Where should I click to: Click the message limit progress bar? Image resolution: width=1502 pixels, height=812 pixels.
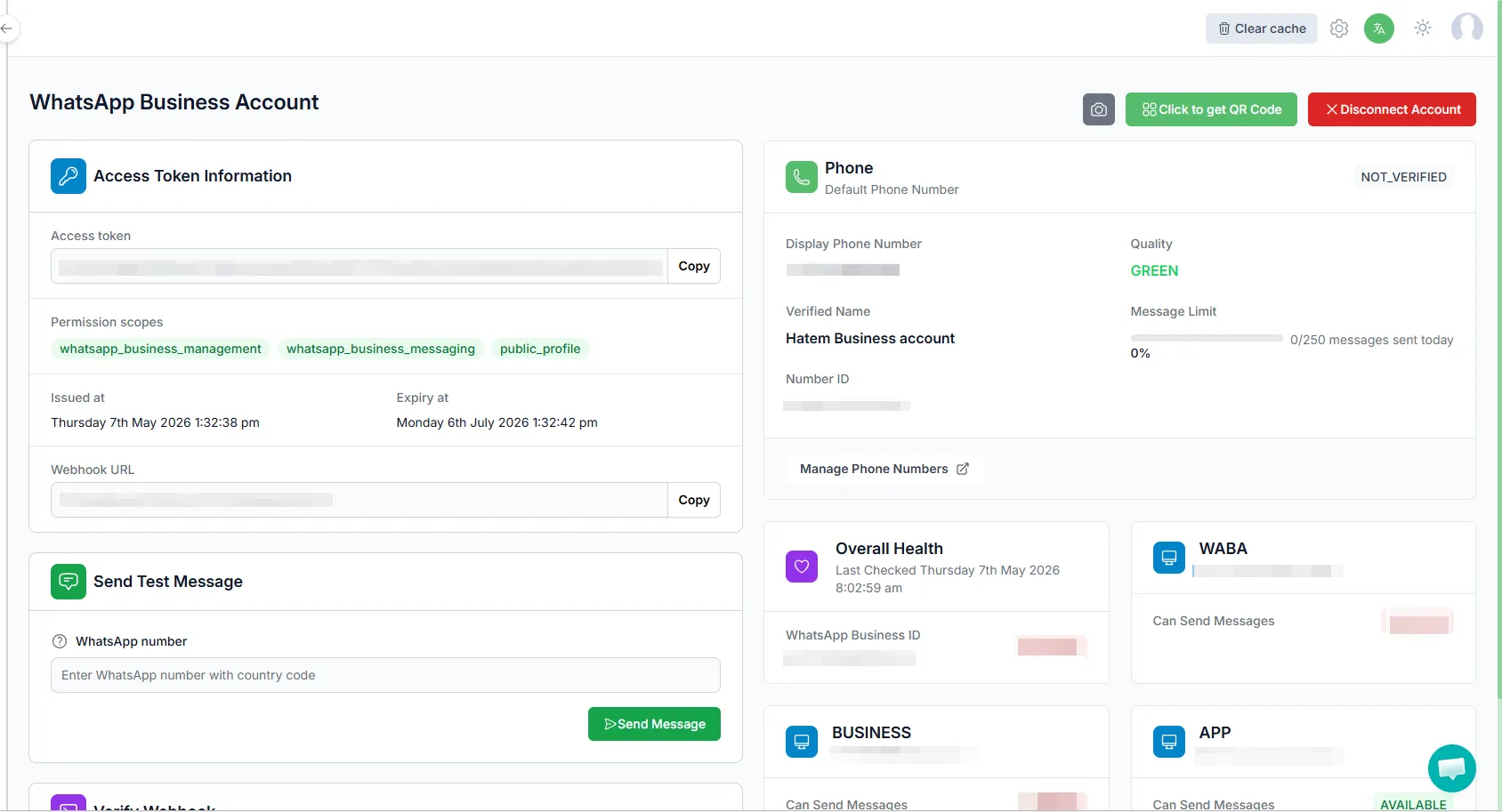coord(1207,338)
